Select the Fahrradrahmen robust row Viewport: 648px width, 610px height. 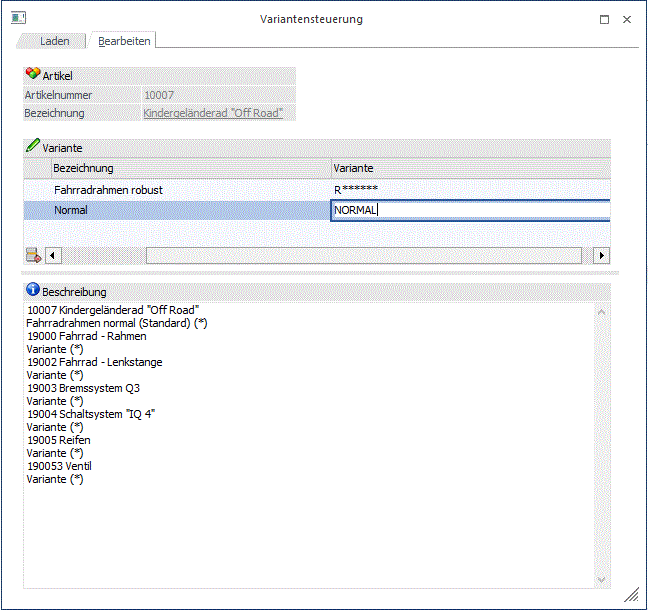point(190,189)
